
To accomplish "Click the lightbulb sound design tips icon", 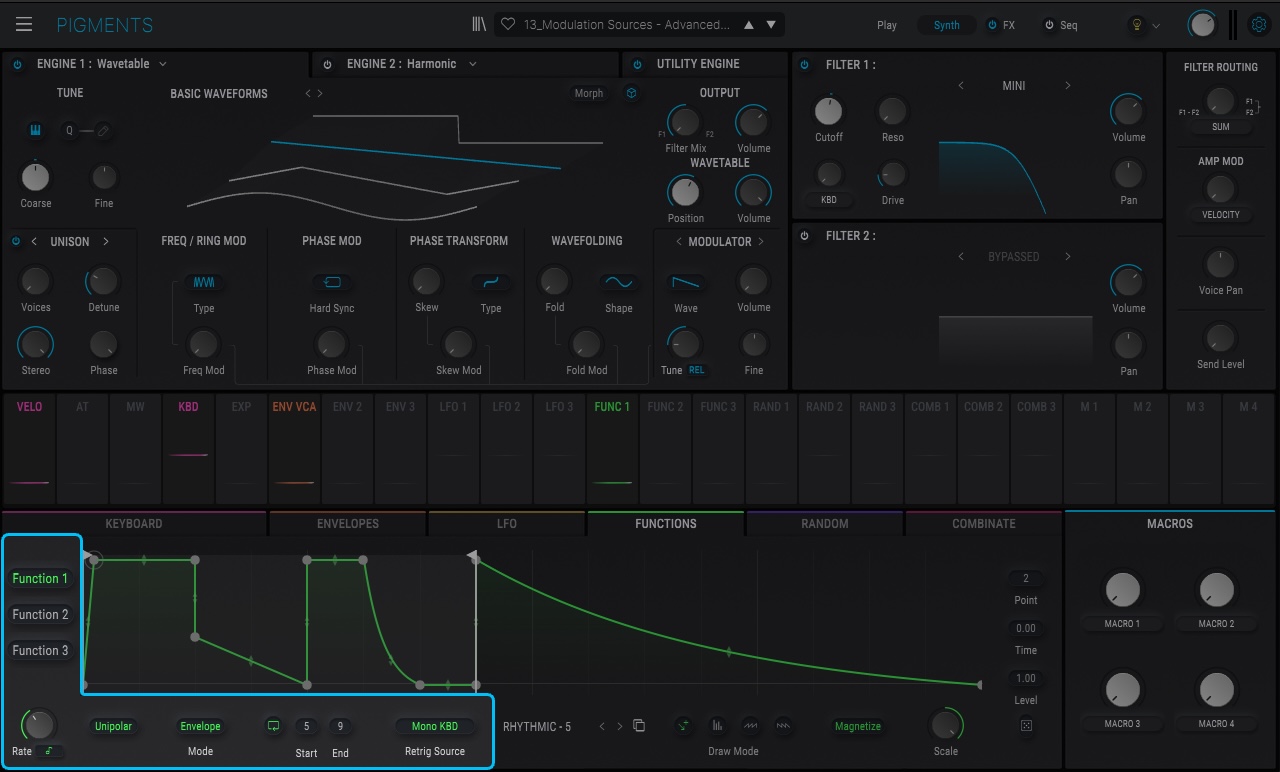I will point(1136,25).
